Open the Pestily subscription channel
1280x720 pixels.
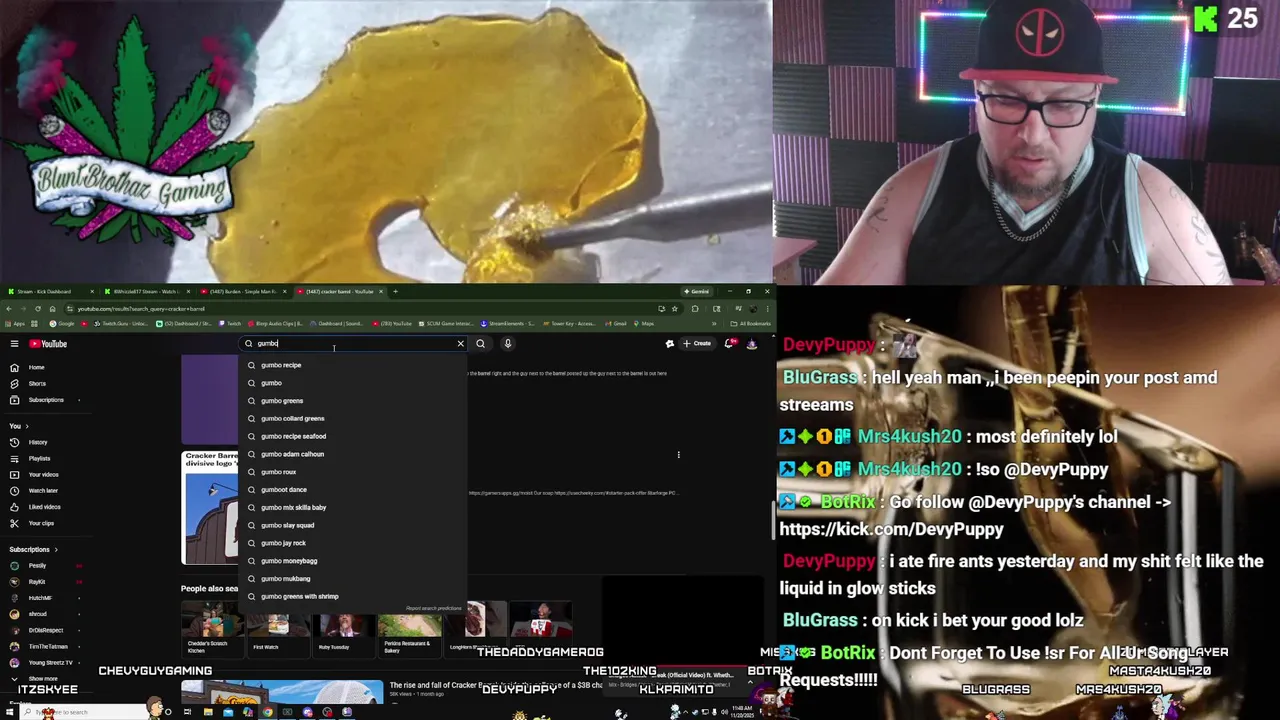(46, 565)
